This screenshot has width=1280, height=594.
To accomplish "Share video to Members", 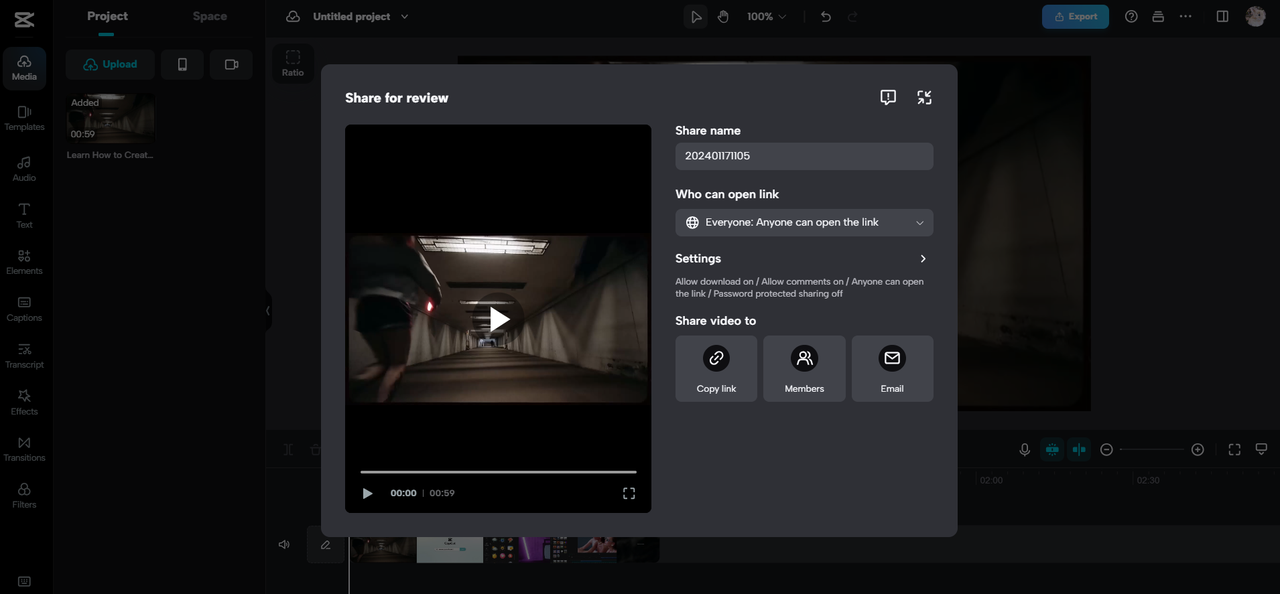I will point(804,369).
